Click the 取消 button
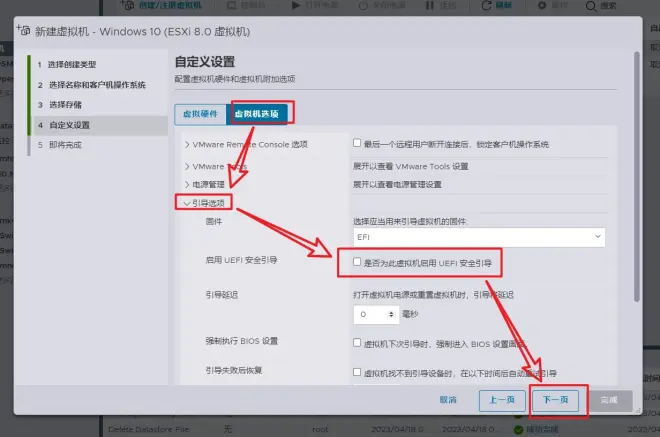 [x=448, y=400]
